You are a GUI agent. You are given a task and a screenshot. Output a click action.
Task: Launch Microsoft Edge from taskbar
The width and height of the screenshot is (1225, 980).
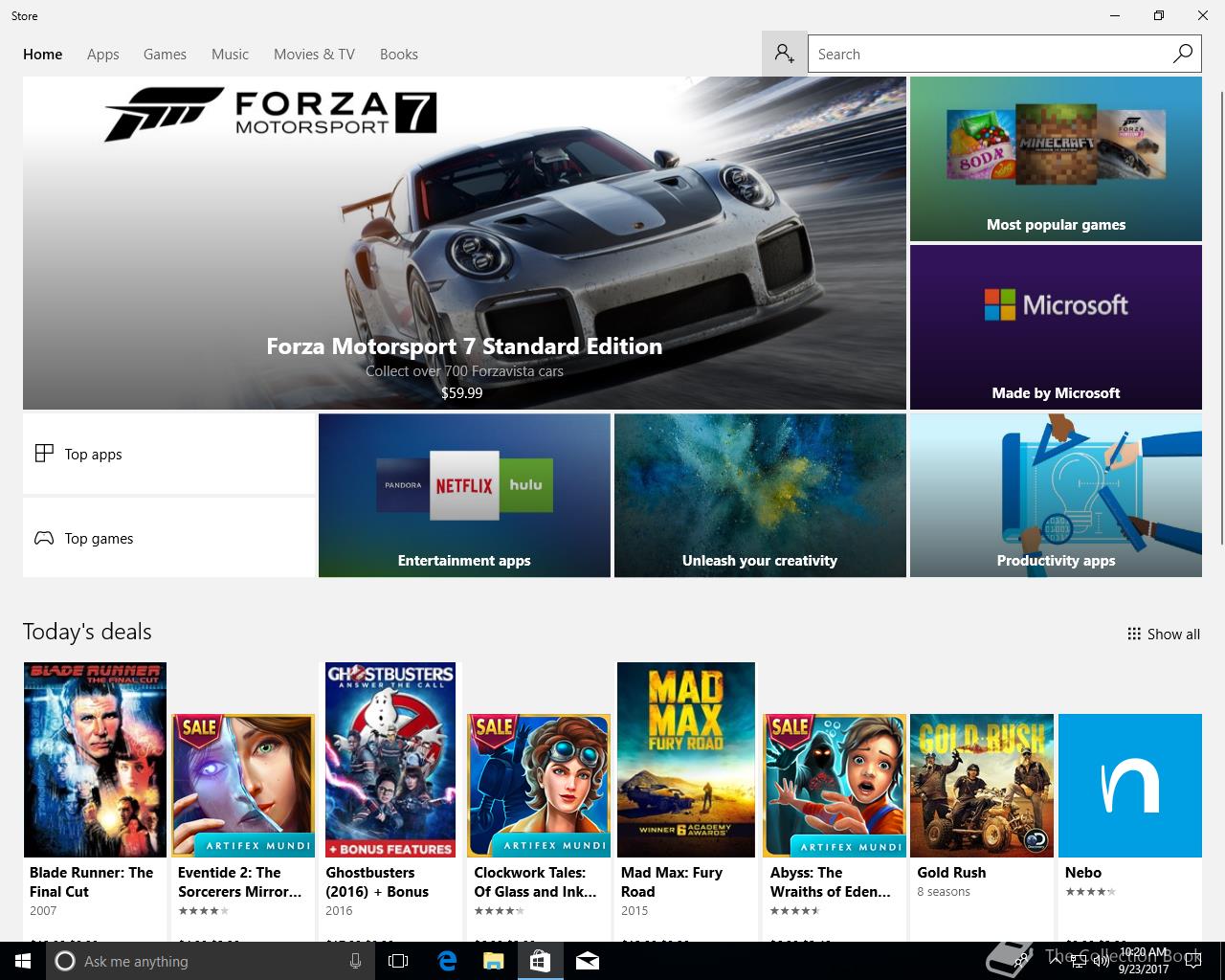pos(446,961)
